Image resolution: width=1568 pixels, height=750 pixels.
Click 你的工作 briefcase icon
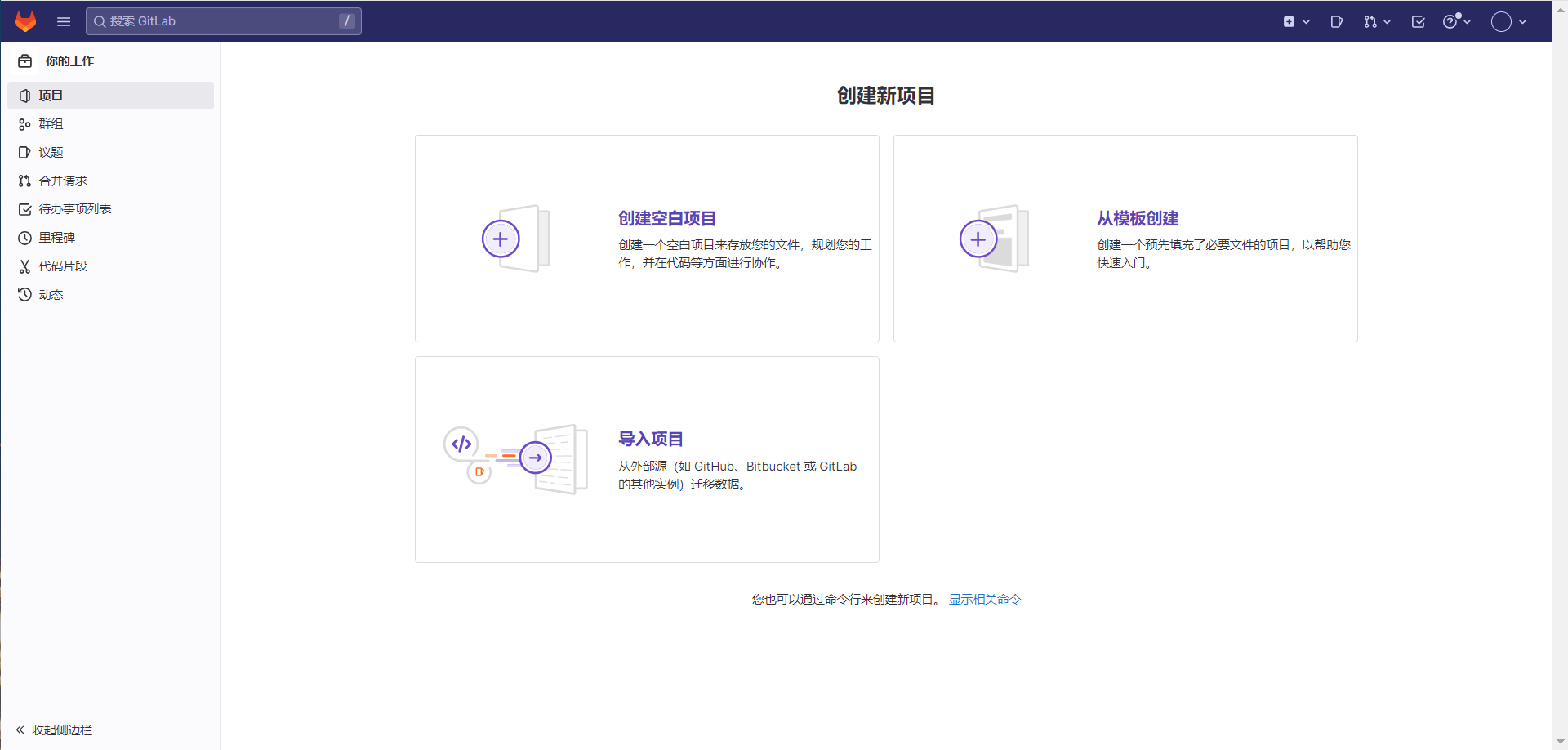(25, 61)
